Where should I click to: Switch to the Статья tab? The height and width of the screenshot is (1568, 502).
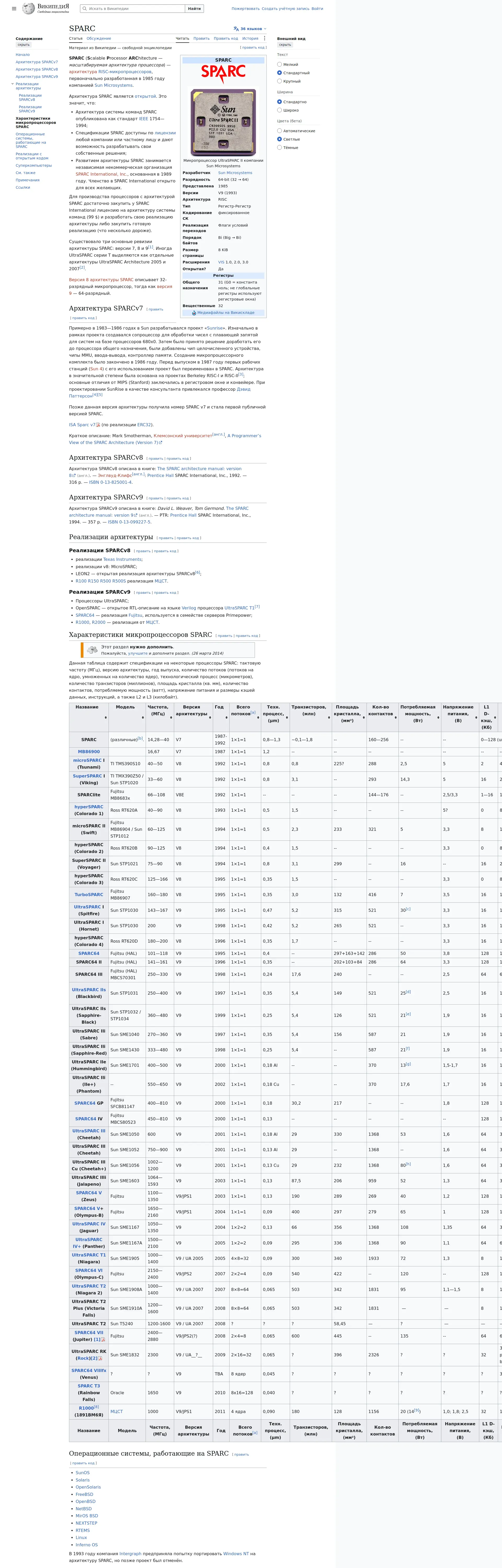[x=76, y=38]
